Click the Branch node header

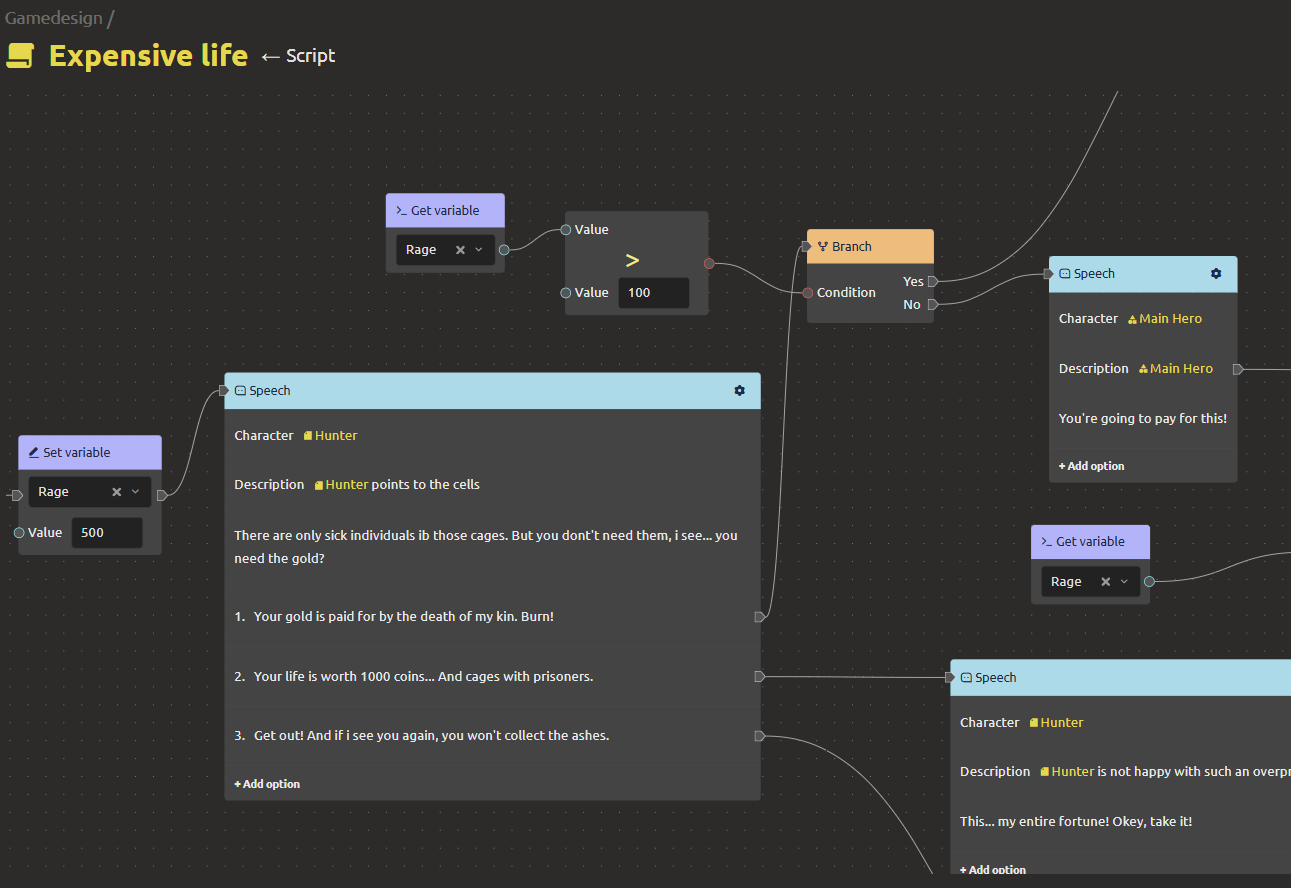tap(870, 247)
